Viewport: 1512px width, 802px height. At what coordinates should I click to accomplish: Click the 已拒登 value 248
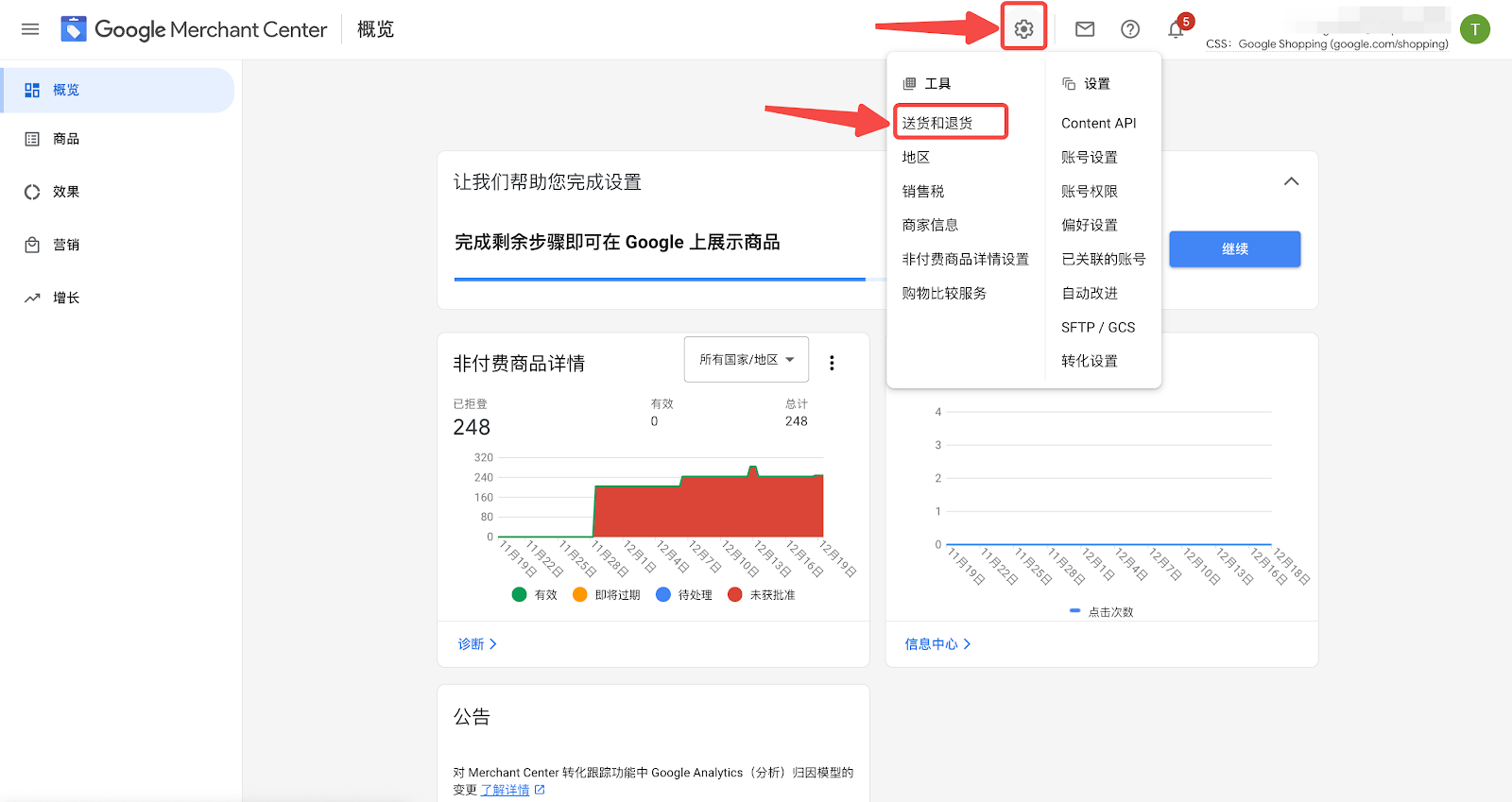coord(472,427)
